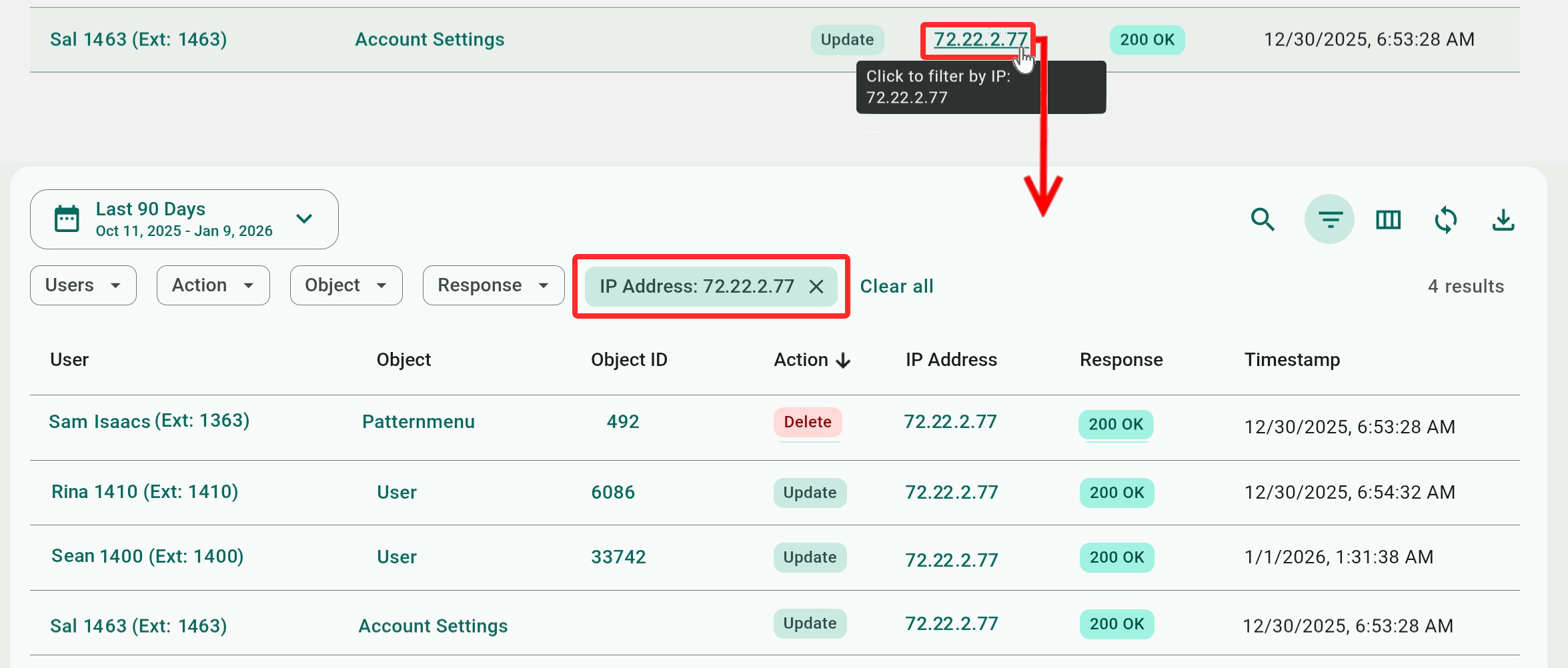This screenshot has width=1568, height=668.
Task: Click the 4 results count text
Action: pos(1465,287)
